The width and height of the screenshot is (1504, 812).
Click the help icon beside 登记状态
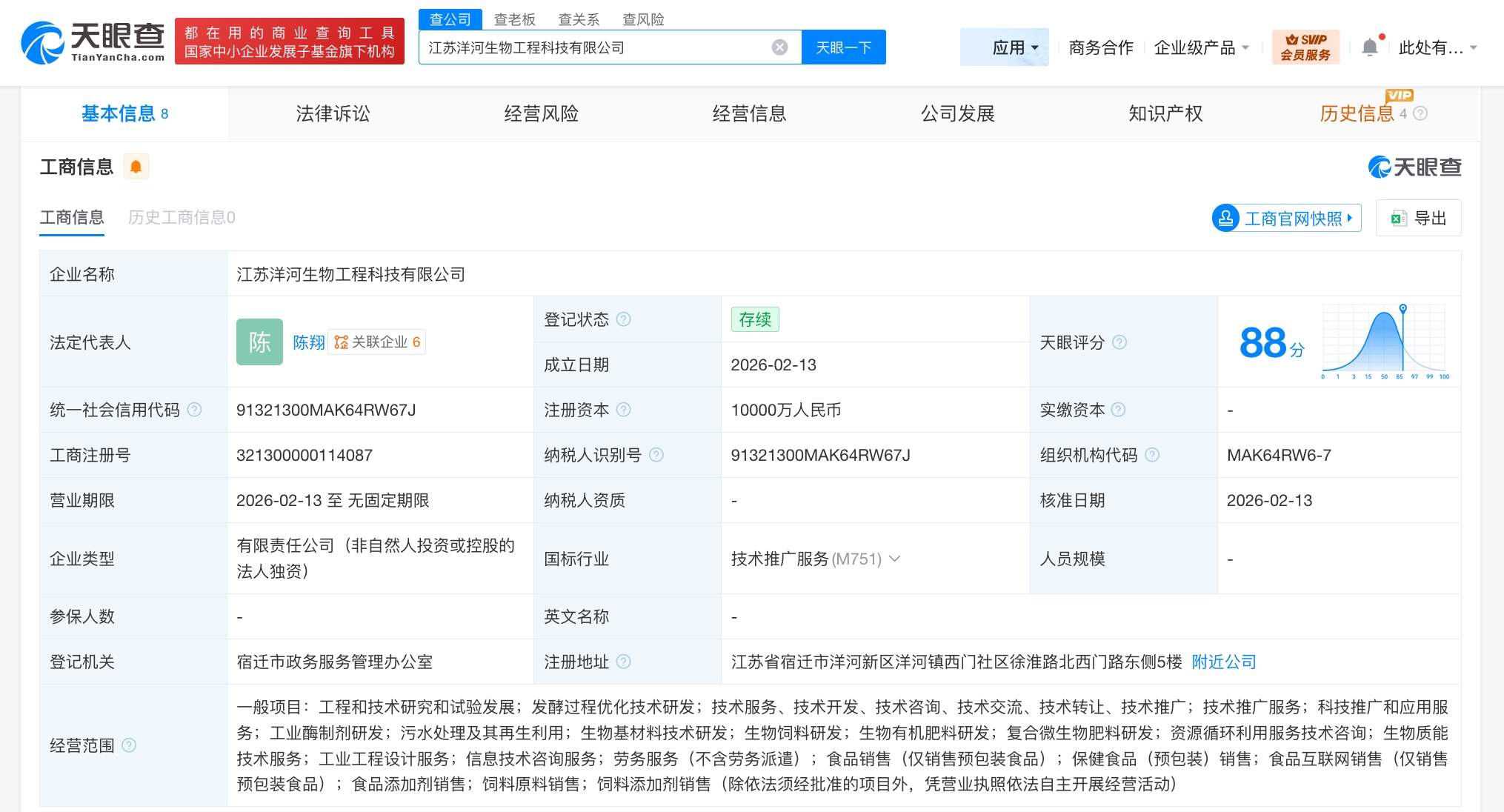(625, 319)
